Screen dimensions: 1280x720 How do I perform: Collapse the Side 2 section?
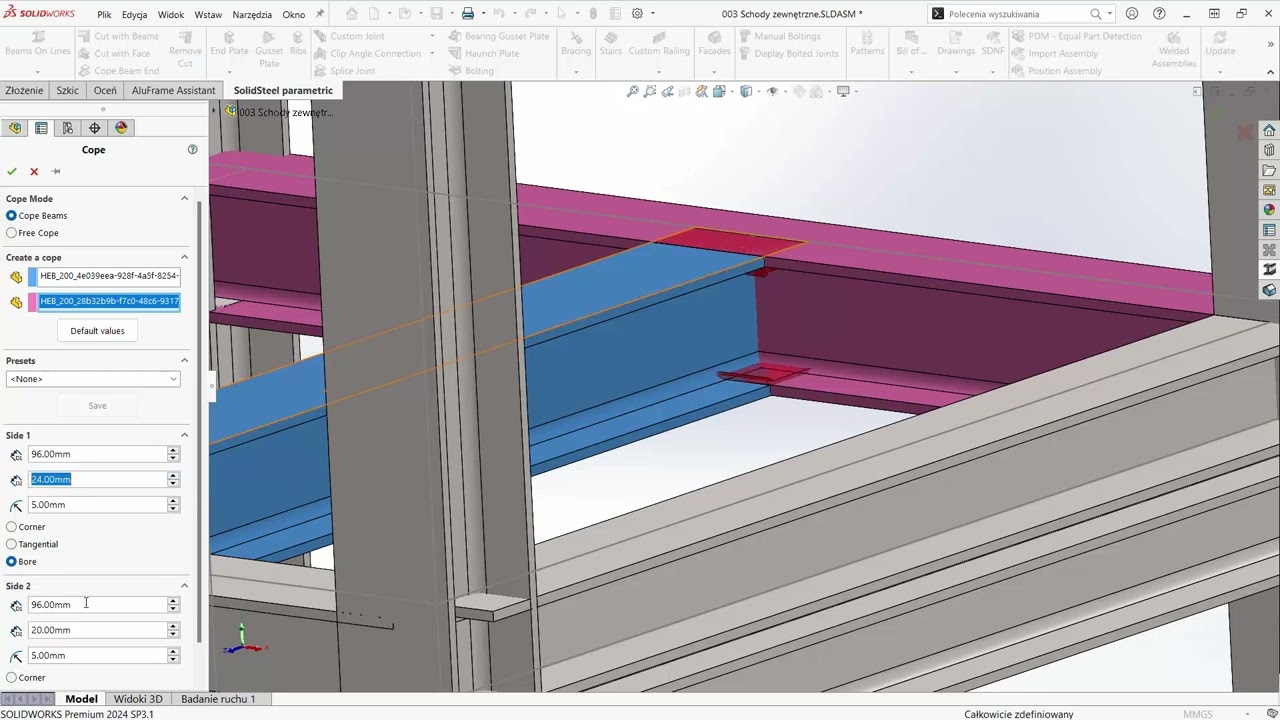[x=184, y=586]
